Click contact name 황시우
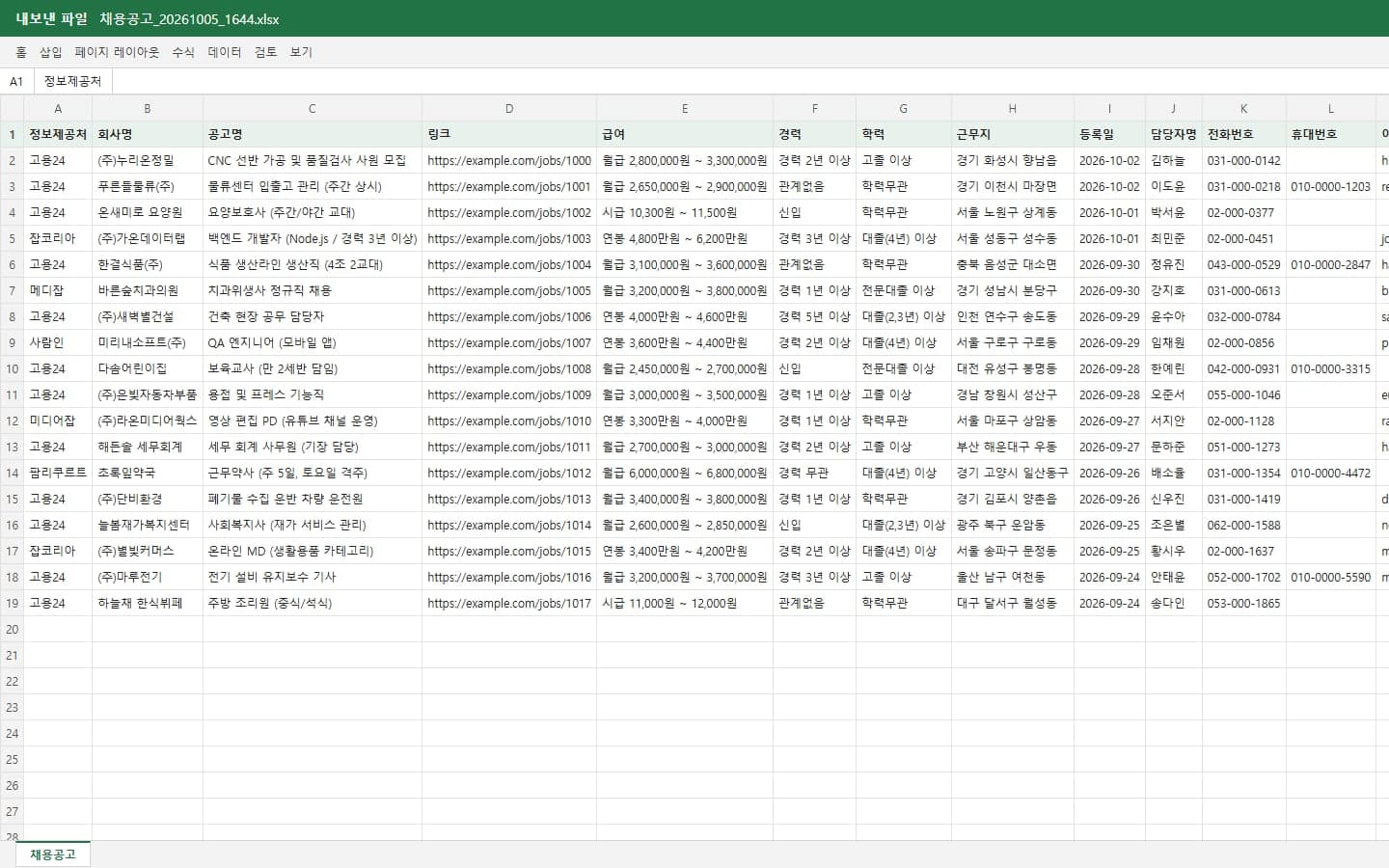The image size is (1389, 868). pyautogui.click(x=1173, y=552)
